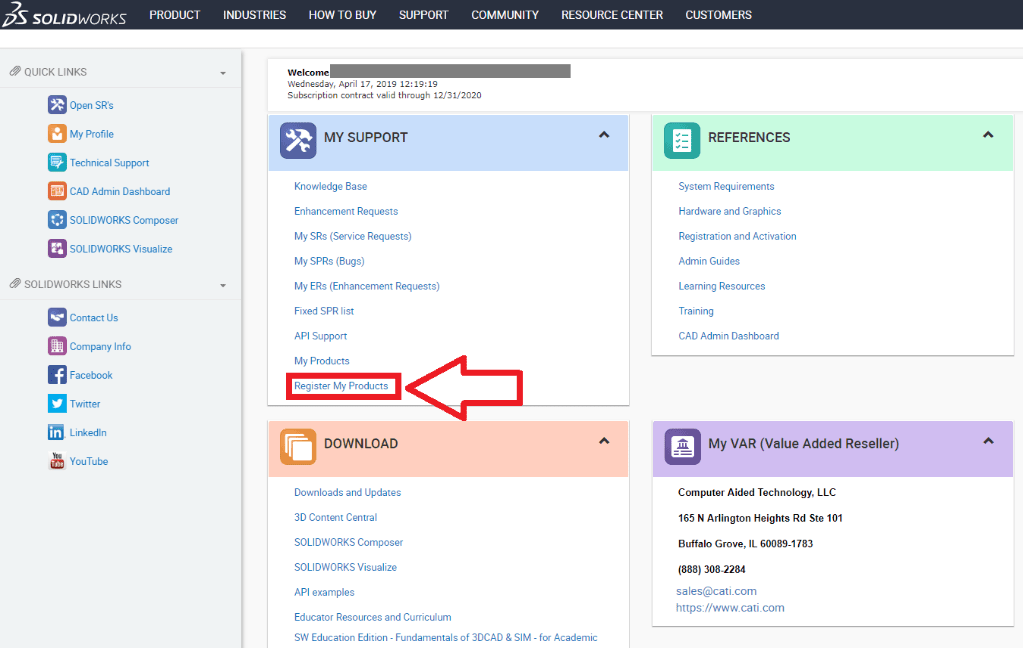This screenshot has width=1023, height=648.
Task: Collapse the Download panel
Action: 604,441
